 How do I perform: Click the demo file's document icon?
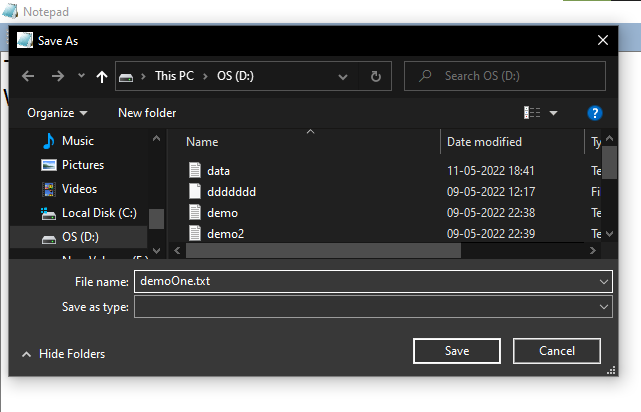pyautogui.click(x=195, y=212)
